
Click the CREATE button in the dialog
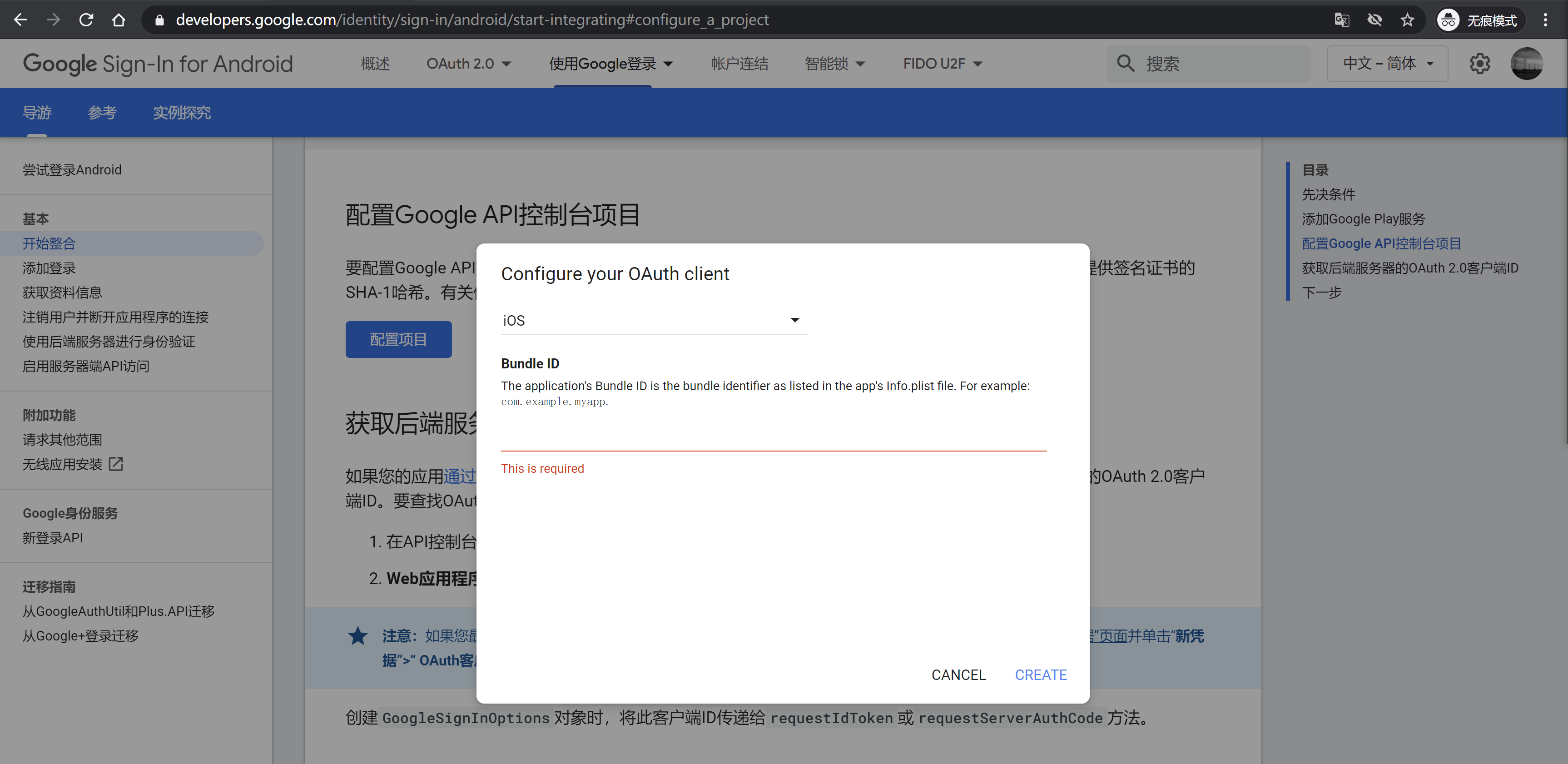(x=1040, y=675)
